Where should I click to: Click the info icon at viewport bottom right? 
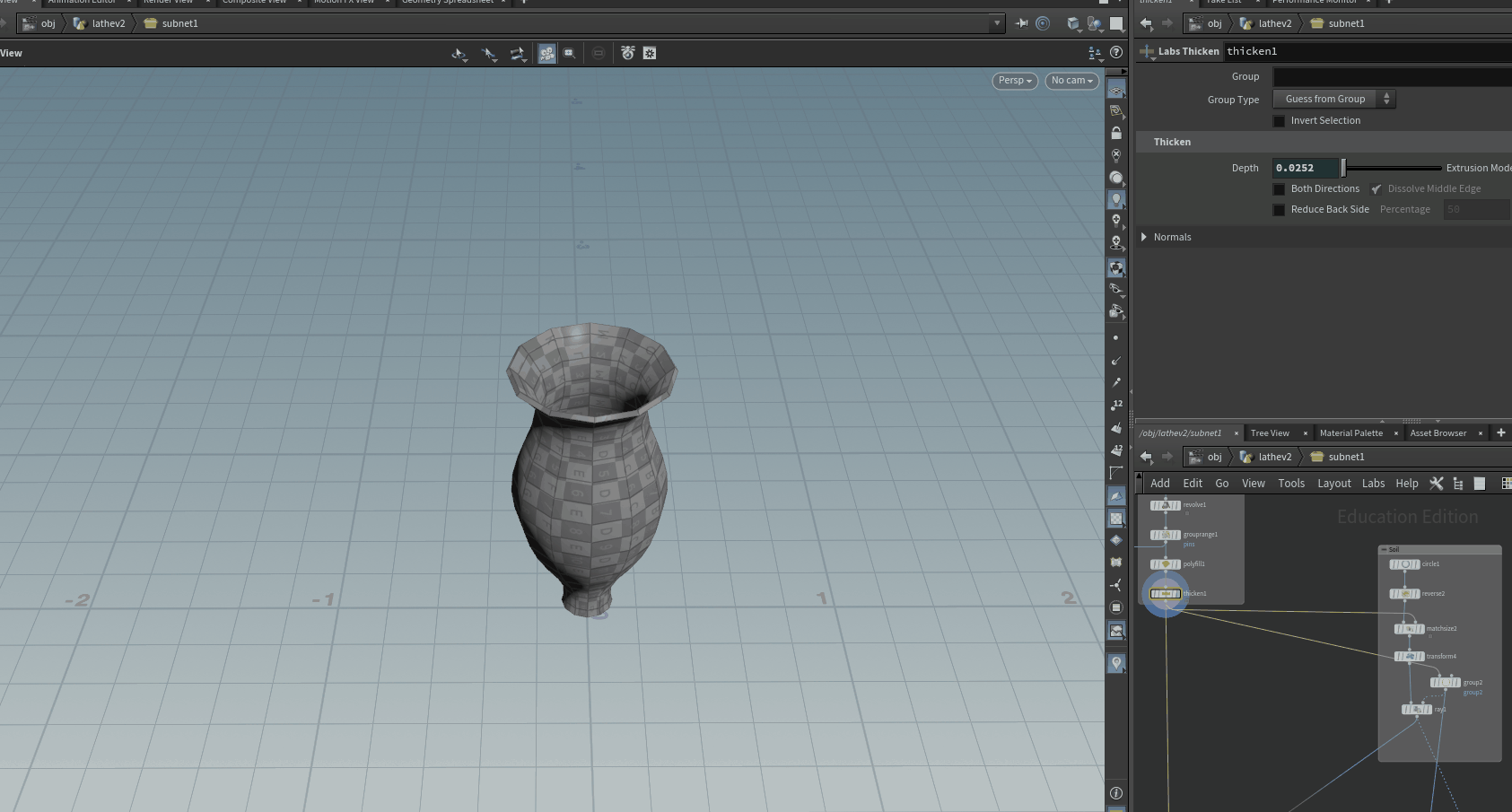point(1116,793)
